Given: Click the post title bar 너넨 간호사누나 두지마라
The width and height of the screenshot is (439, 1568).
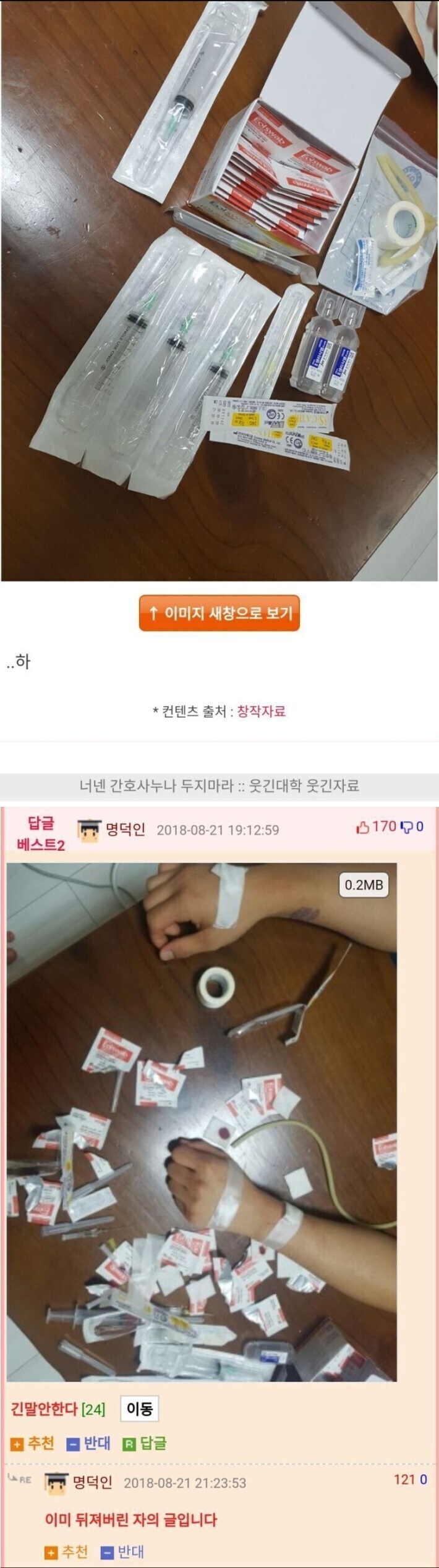Looking at the screenshot, I should click(219, 785).
